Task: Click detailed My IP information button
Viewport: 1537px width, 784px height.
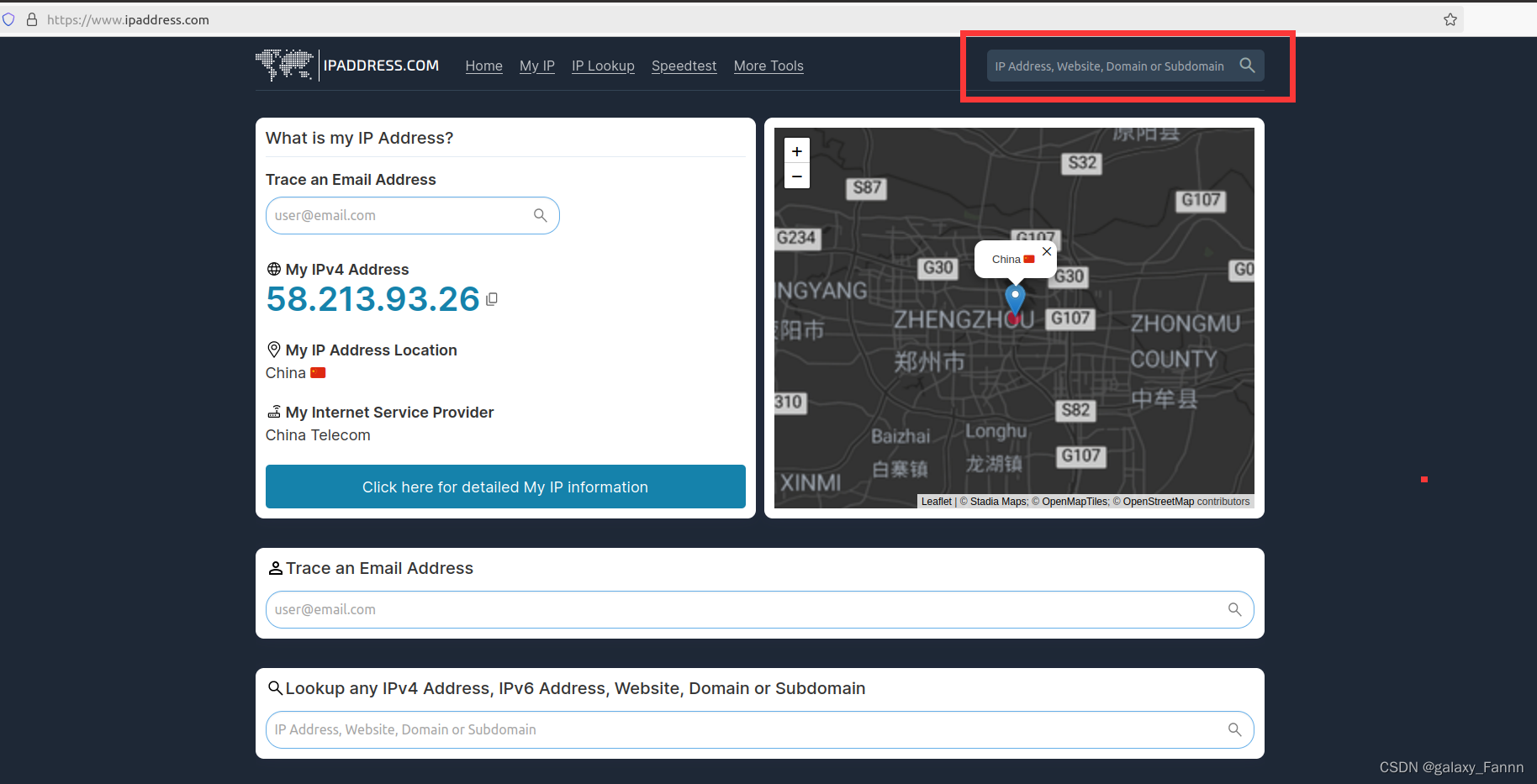Action: coord(505,487)
